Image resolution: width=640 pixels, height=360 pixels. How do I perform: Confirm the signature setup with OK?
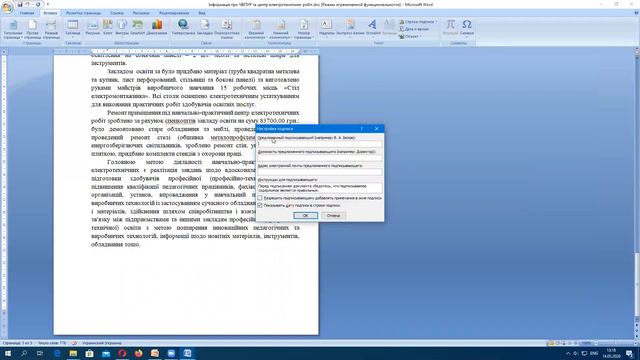coord(305,215)
